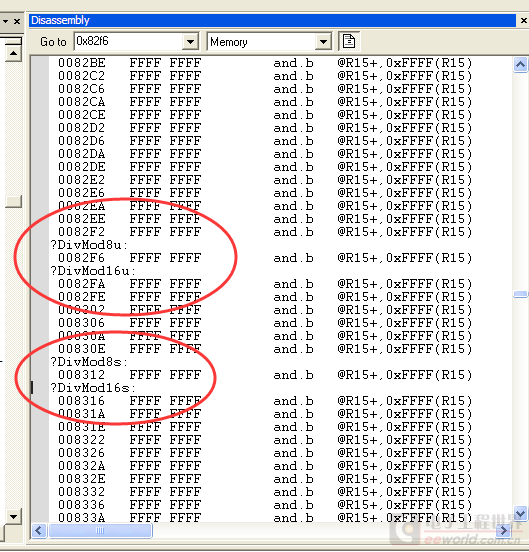Screen dimensions: 529x552
Task: Close the Disassembly window
Action: click(523, 21)
